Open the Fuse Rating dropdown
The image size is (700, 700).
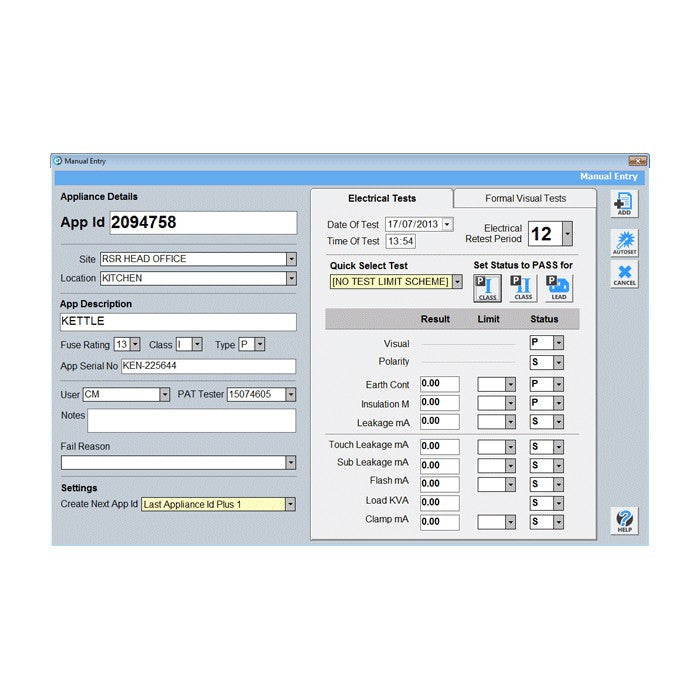pos(135,344)
